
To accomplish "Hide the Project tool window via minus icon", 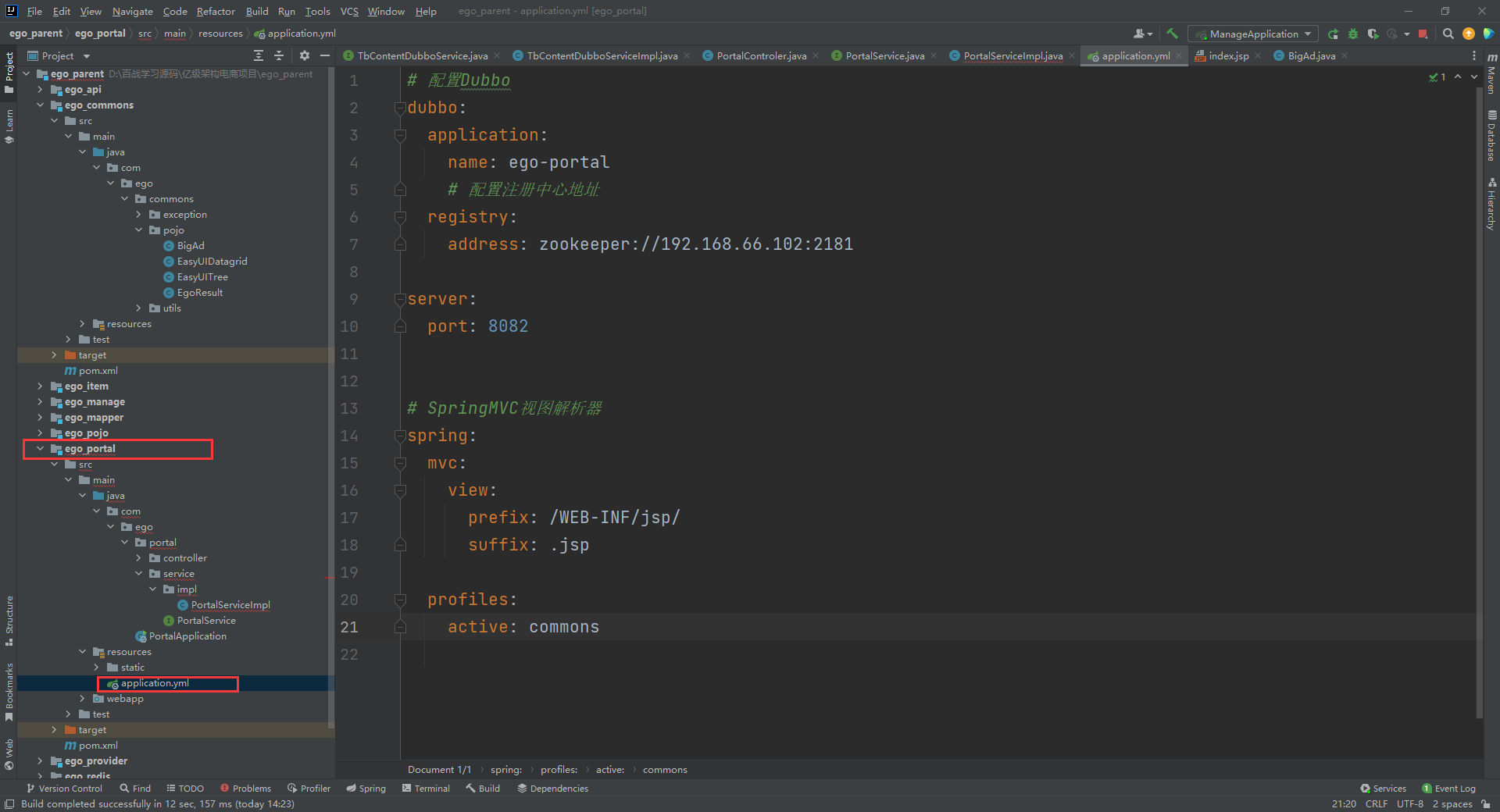I will click(x=325, y=55).
